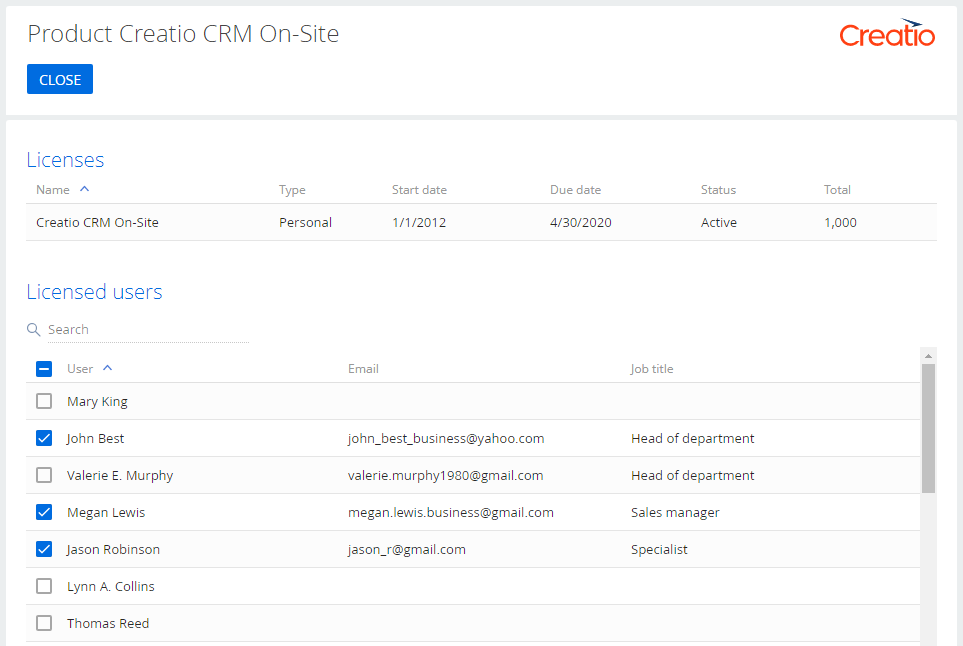This screenshot has height=646, width=963.
Task: Click the Product Creatio CRM On-Site title
Action: pyautogui.click(x=183, y=34)
